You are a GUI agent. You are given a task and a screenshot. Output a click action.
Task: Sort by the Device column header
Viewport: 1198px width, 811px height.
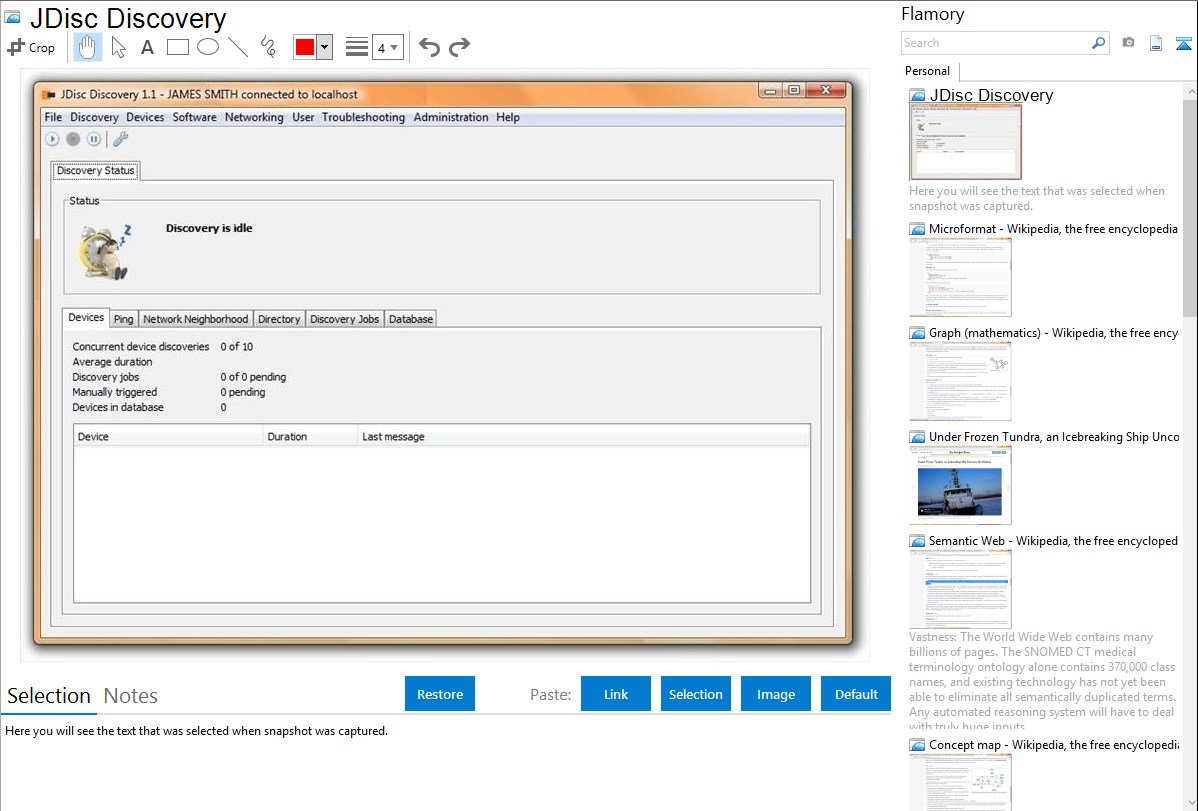coord(168,436)
